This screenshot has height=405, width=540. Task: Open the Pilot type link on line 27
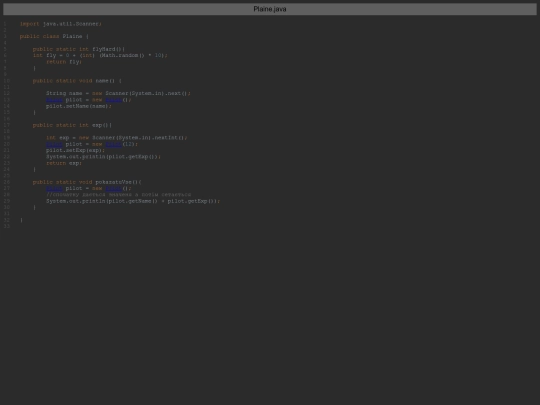pos(54,188)
